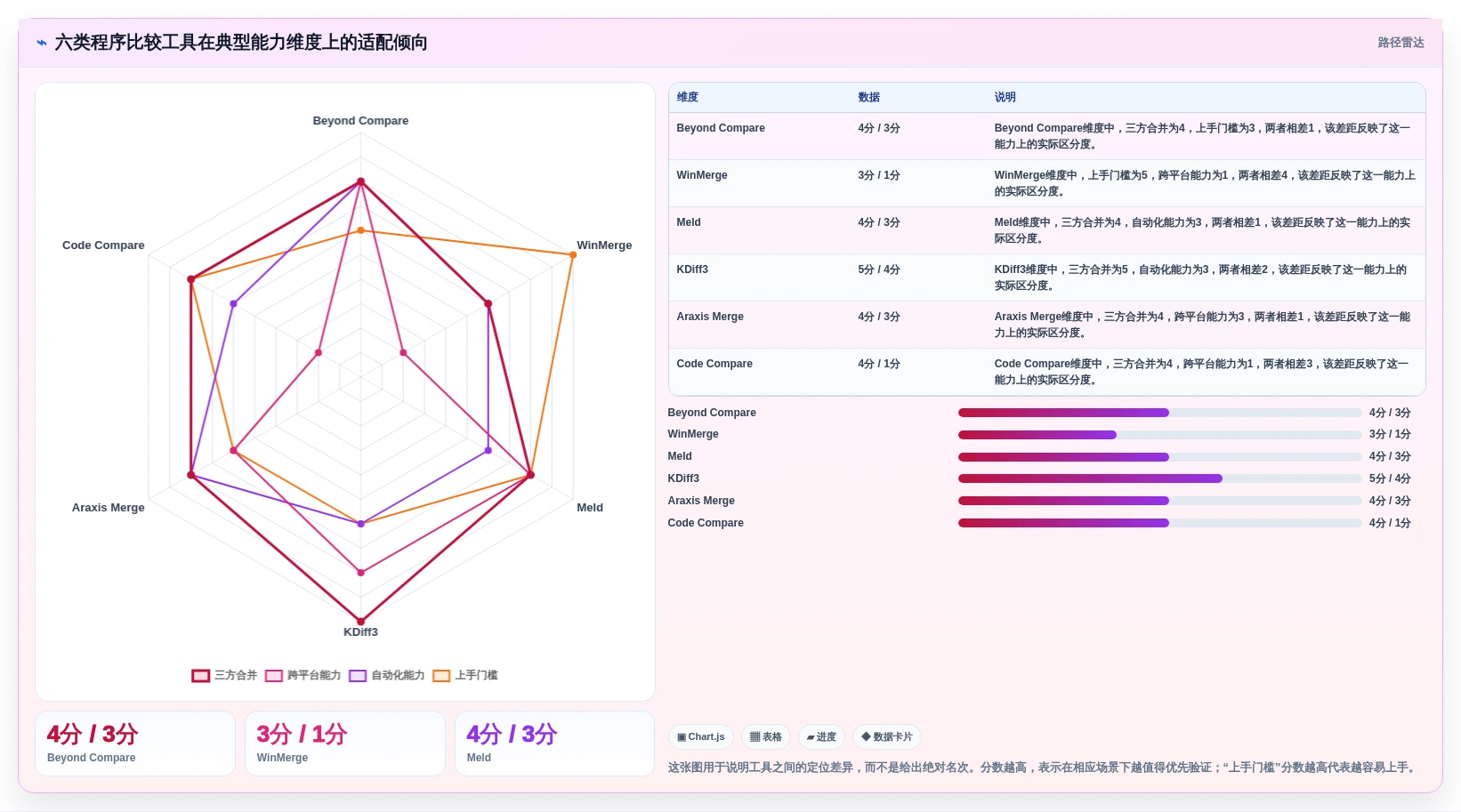Image resolution: width=1461 pixels, height=812 pixels.
Task: Click the 说明 column header
Action: pyautogui.click(x=1005, y=97)
